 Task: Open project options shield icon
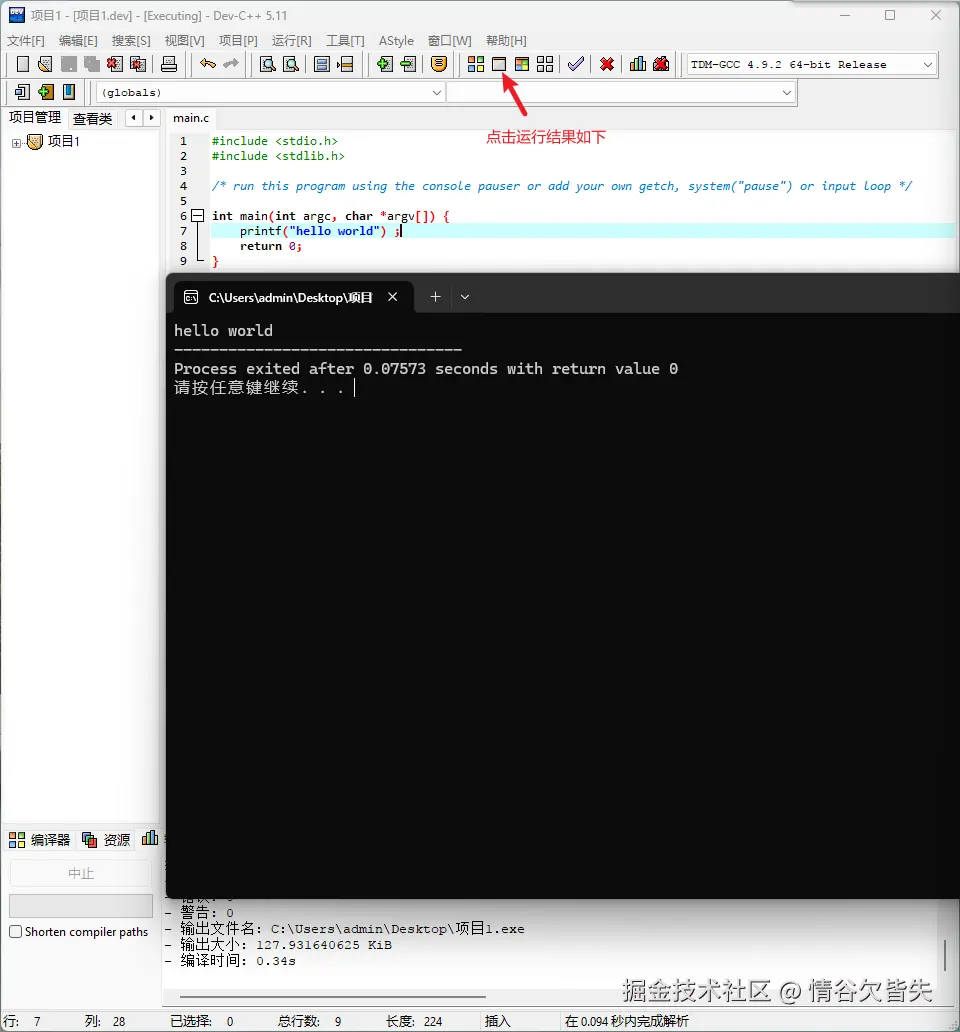point(439,64)
